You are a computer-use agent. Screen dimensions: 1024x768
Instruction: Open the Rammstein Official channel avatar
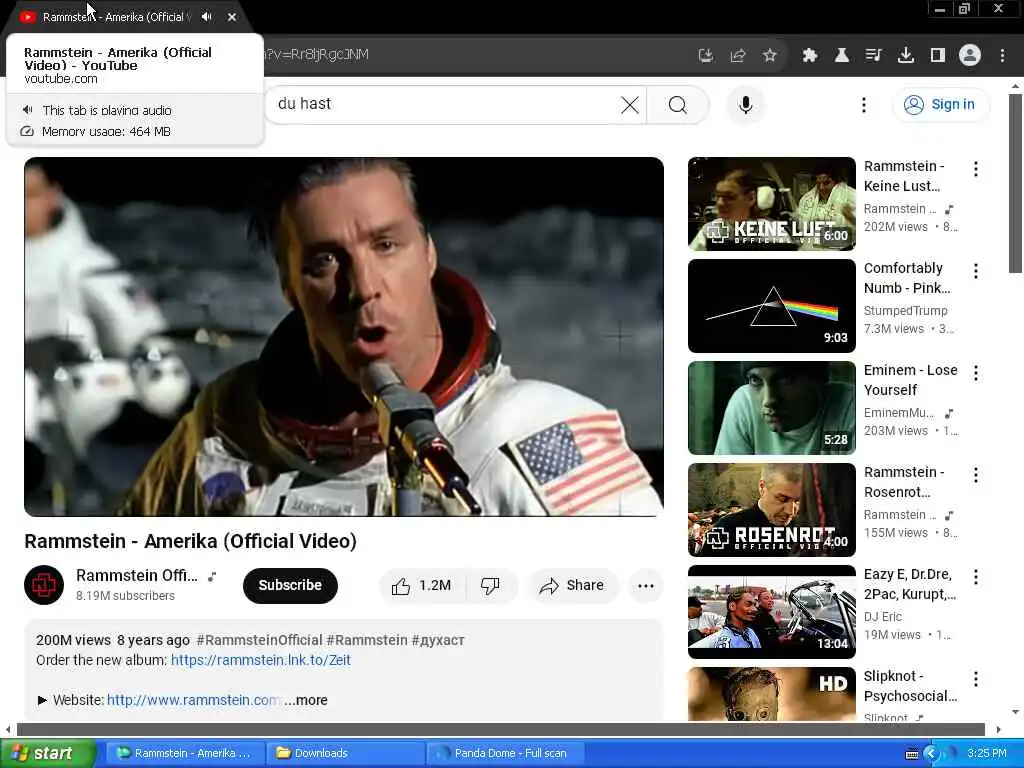point(44,584)
